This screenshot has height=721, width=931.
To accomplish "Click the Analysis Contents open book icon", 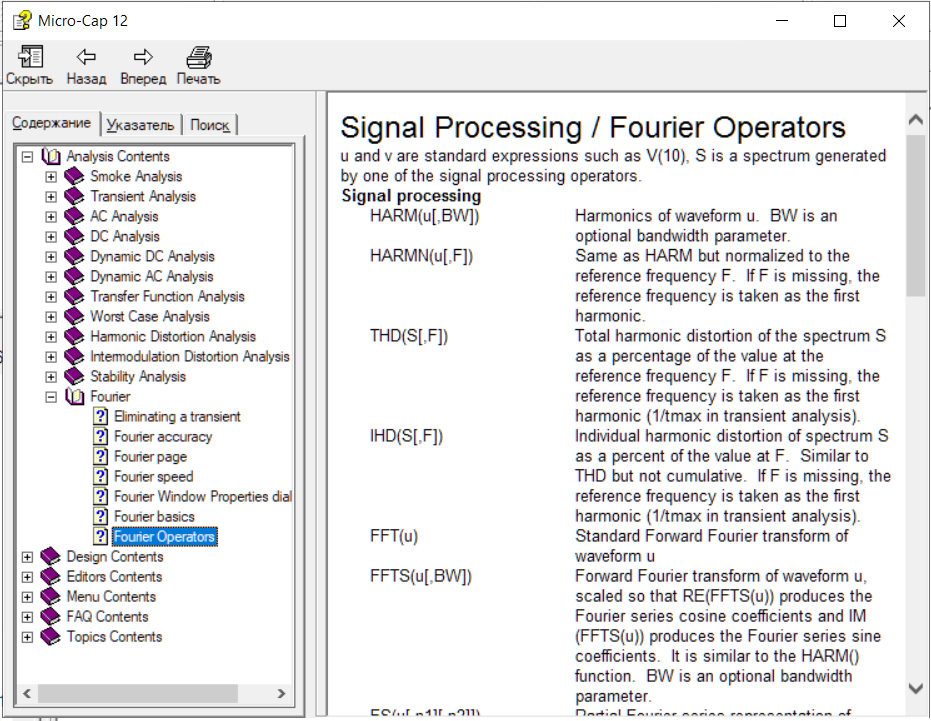I will (x=51, y=157).
